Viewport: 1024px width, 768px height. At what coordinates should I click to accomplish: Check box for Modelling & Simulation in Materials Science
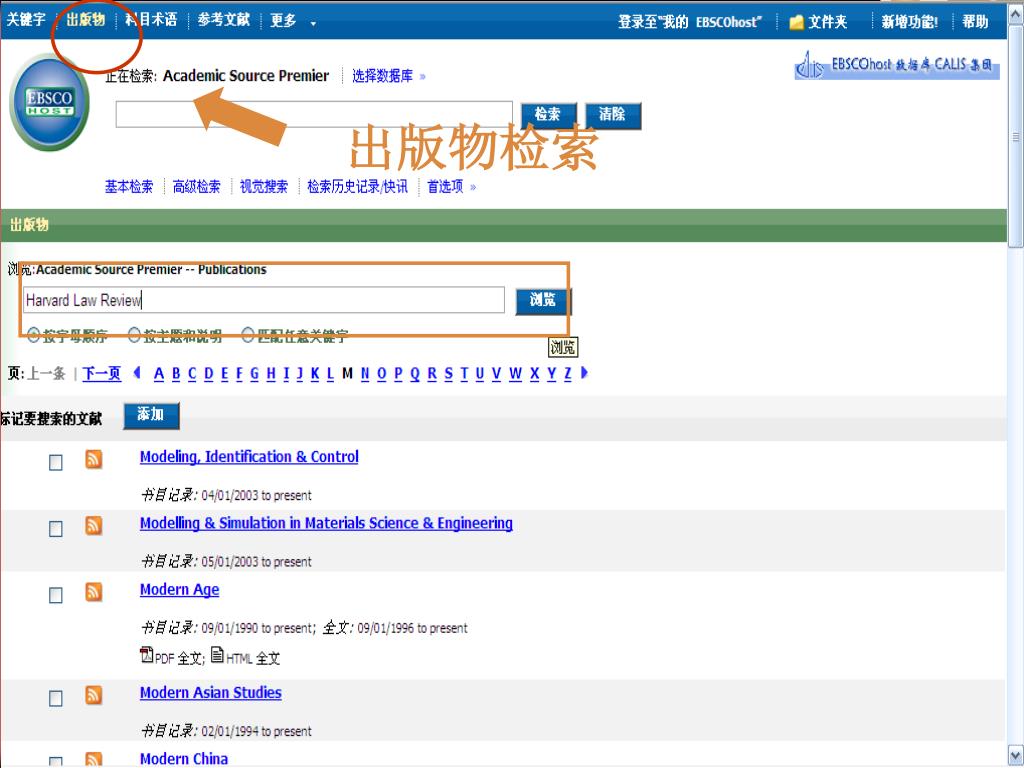click(x=56, y=528)
